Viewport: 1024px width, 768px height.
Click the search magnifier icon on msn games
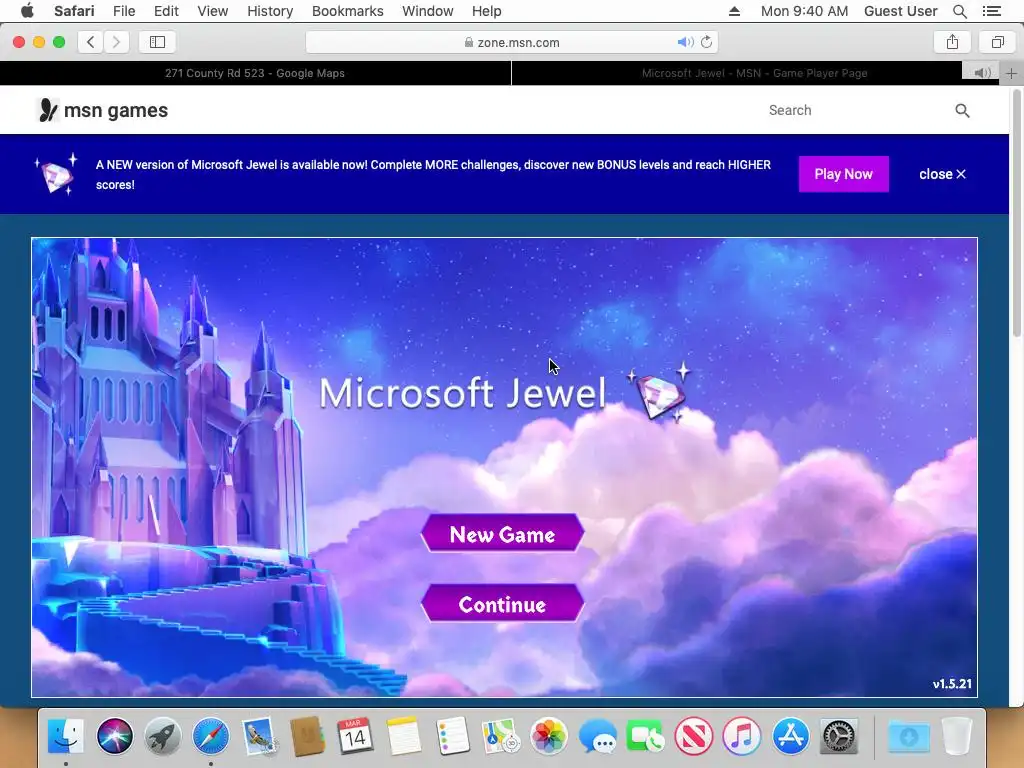(x=962, y=110)
